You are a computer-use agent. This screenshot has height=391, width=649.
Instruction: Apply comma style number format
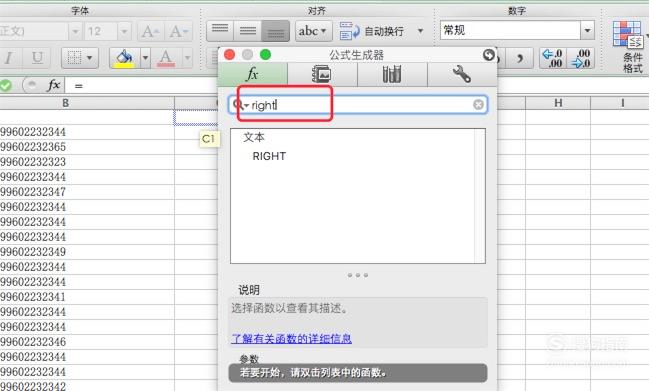[x=520, y=58]
